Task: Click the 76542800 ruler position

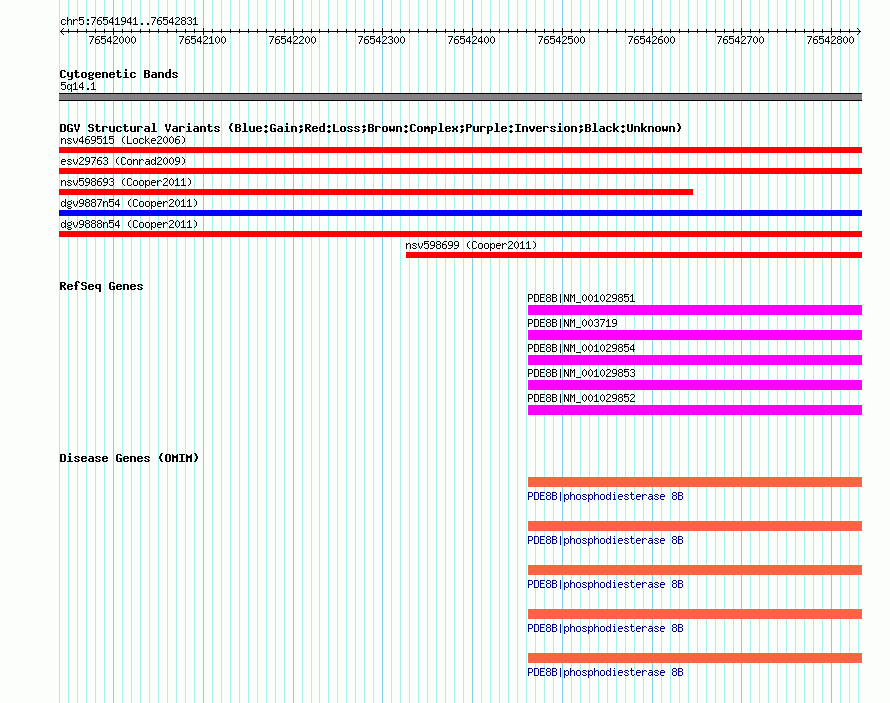Action: 830,40
